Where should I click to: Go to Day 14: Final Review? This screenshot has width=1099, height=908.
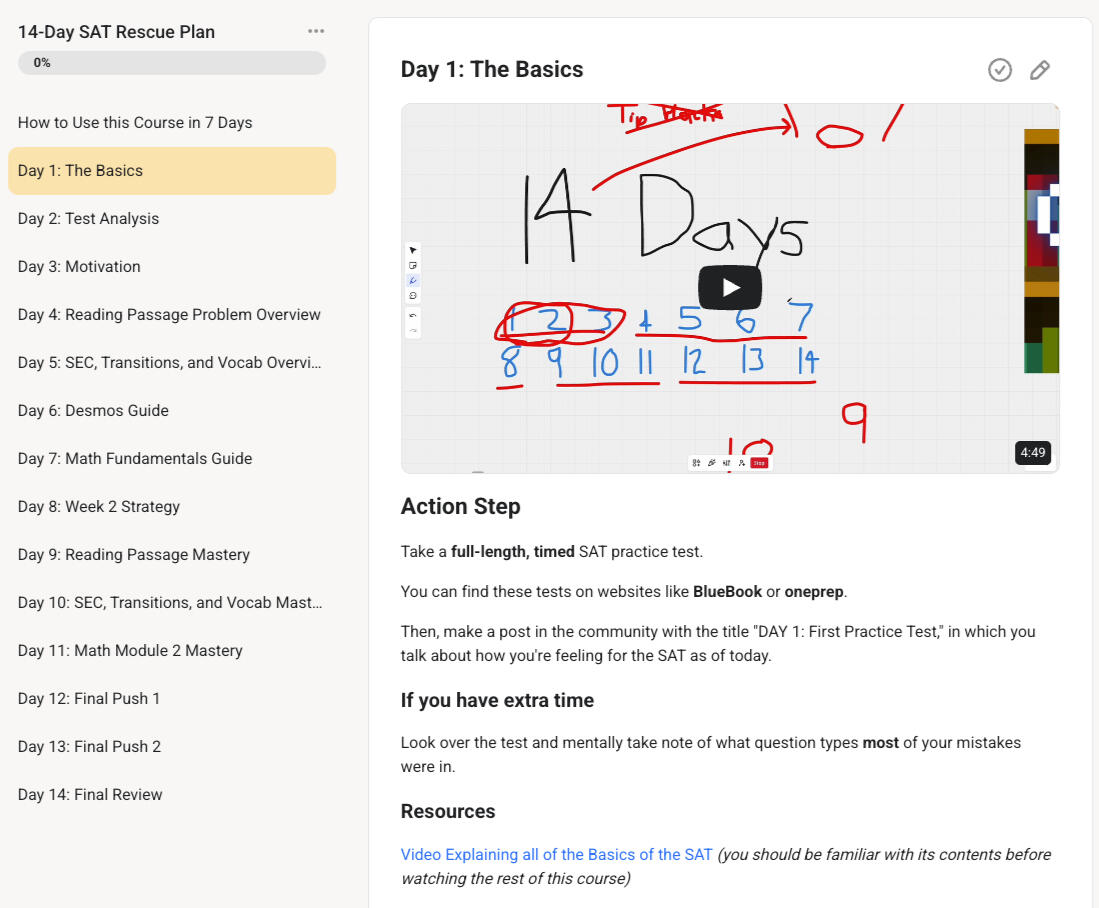90,795
